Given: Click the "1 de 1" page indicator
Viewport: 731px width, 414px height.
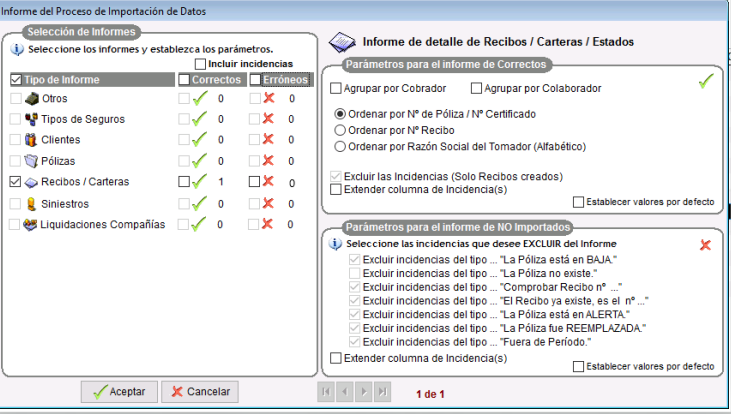Looking at the screenshot, I should (x=430, y=394).
